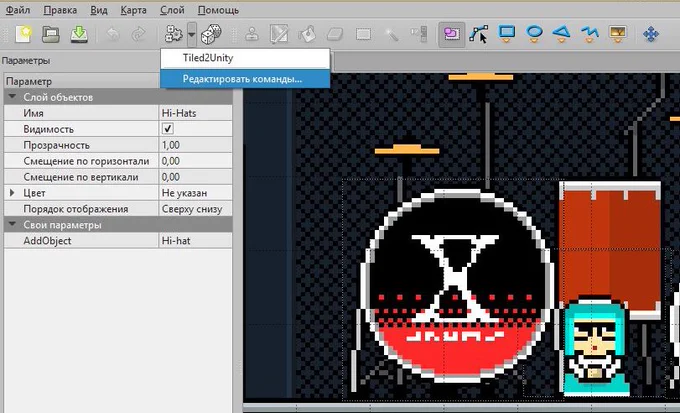This screenshot has height=413, width=680.
Task: Select the Bucket Fill tool
Action: [x=307, y=34]
